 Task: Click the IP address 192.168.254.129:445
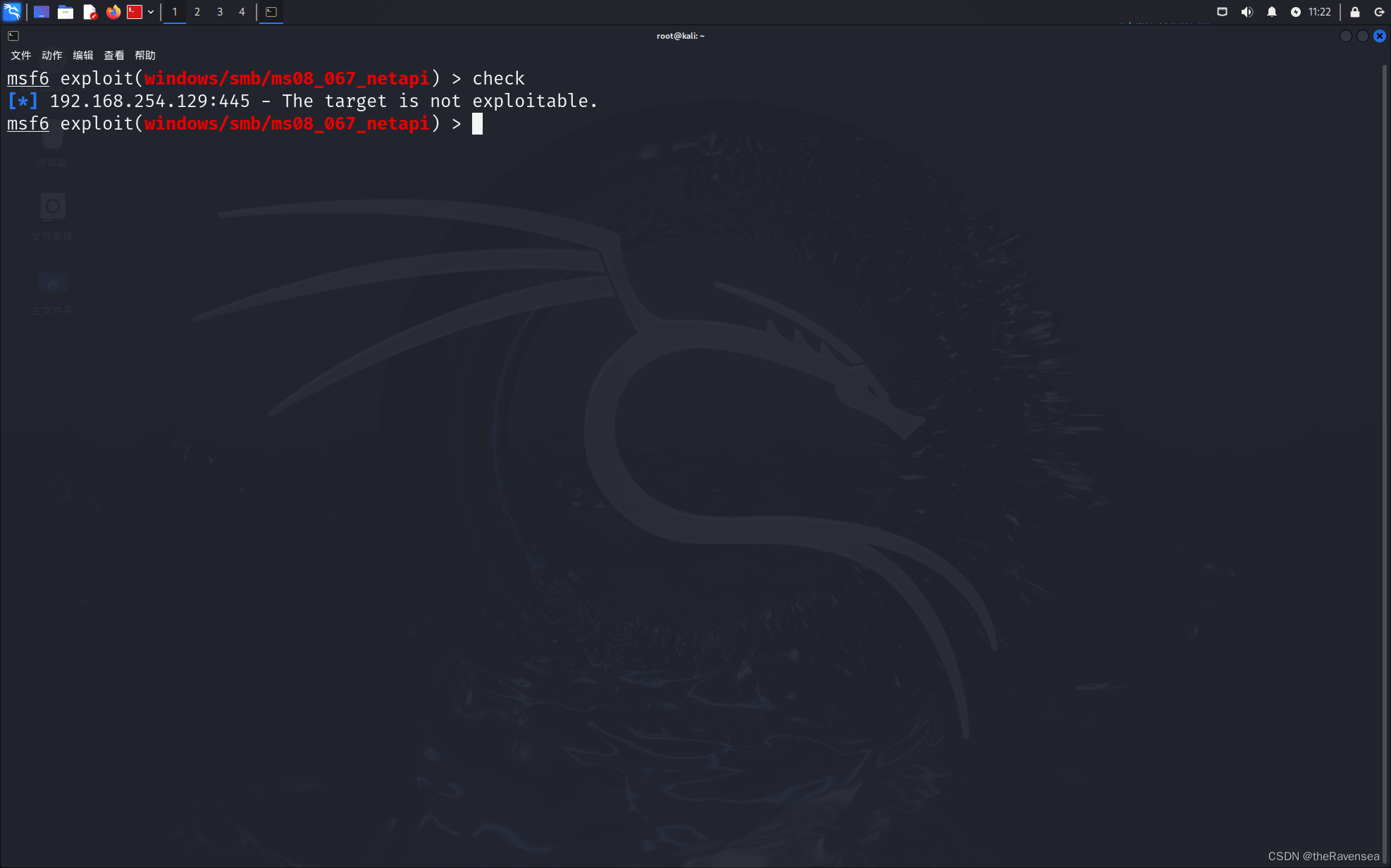pyautogui.click(x=150, y=101)
